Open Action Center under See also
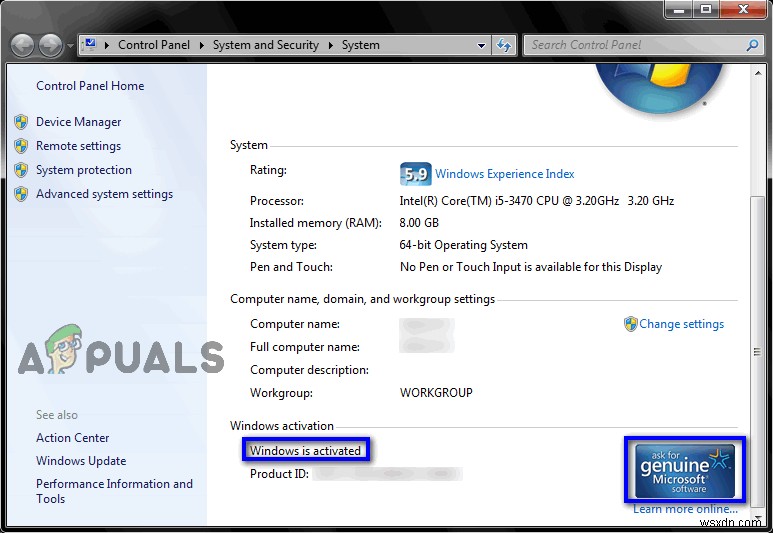 pyautogui.click(x=72, y=438)
